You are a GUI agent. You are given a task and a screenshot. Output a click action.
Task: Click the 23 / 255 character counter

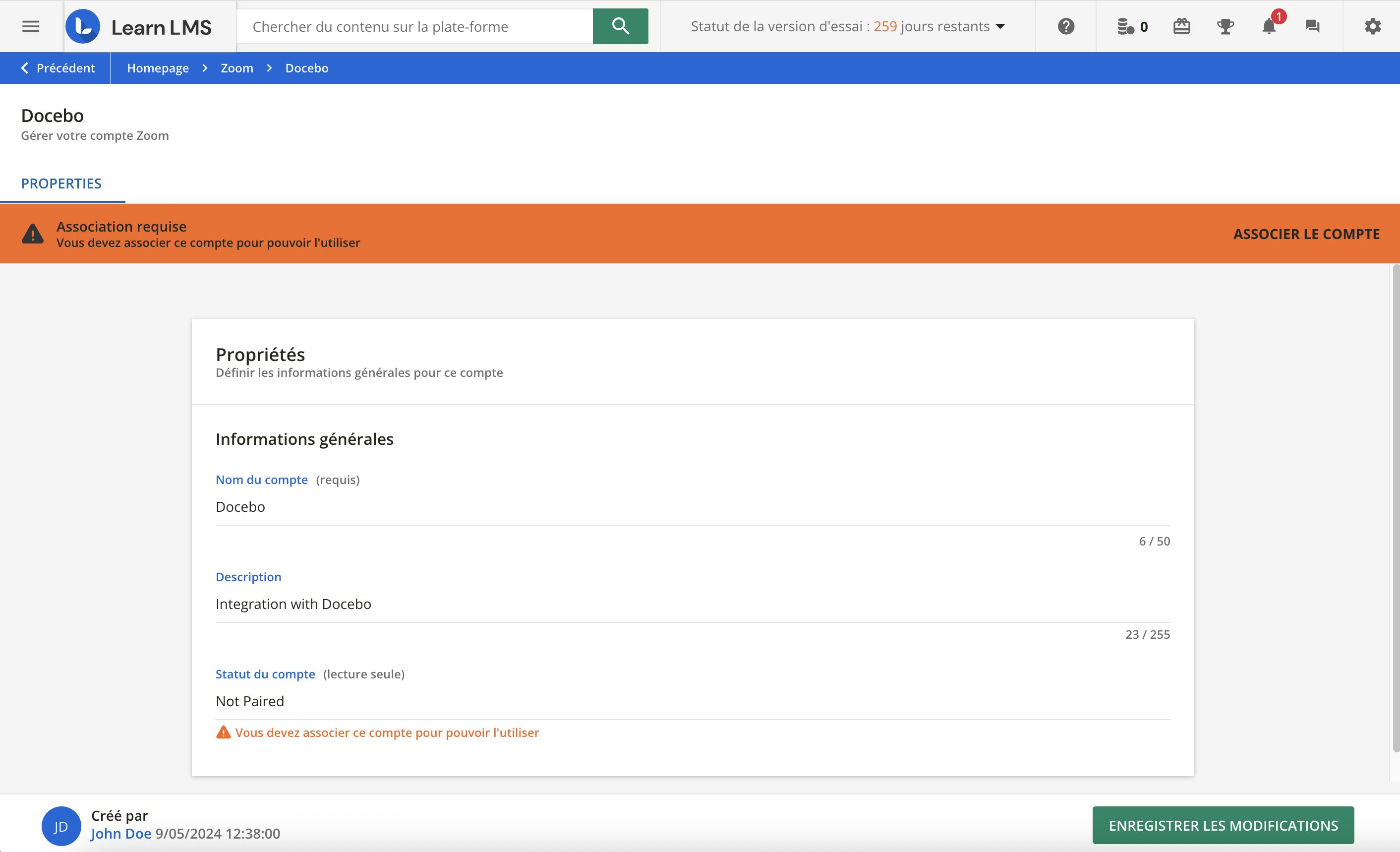pyautogui.click(x=1148, y=634)
